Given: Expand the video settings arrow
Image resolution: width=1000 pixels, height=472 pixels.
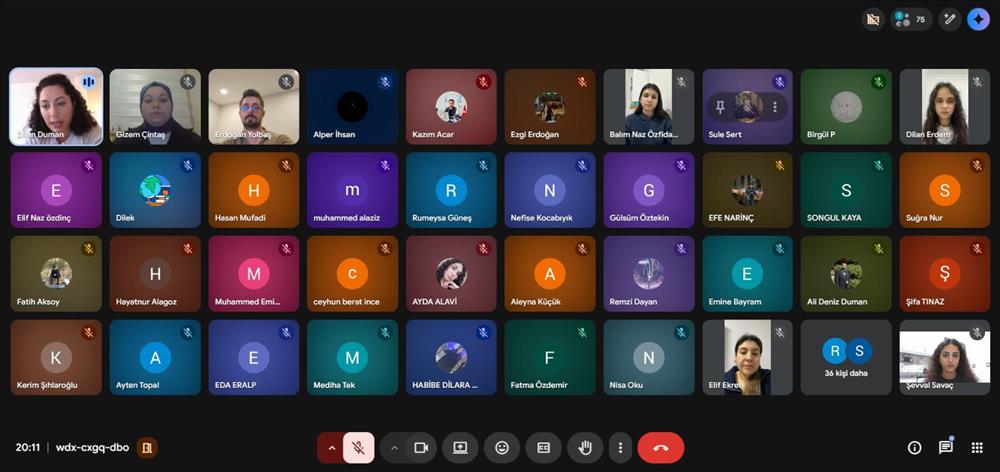Looking at the screenshot, I should click(394, 448).
